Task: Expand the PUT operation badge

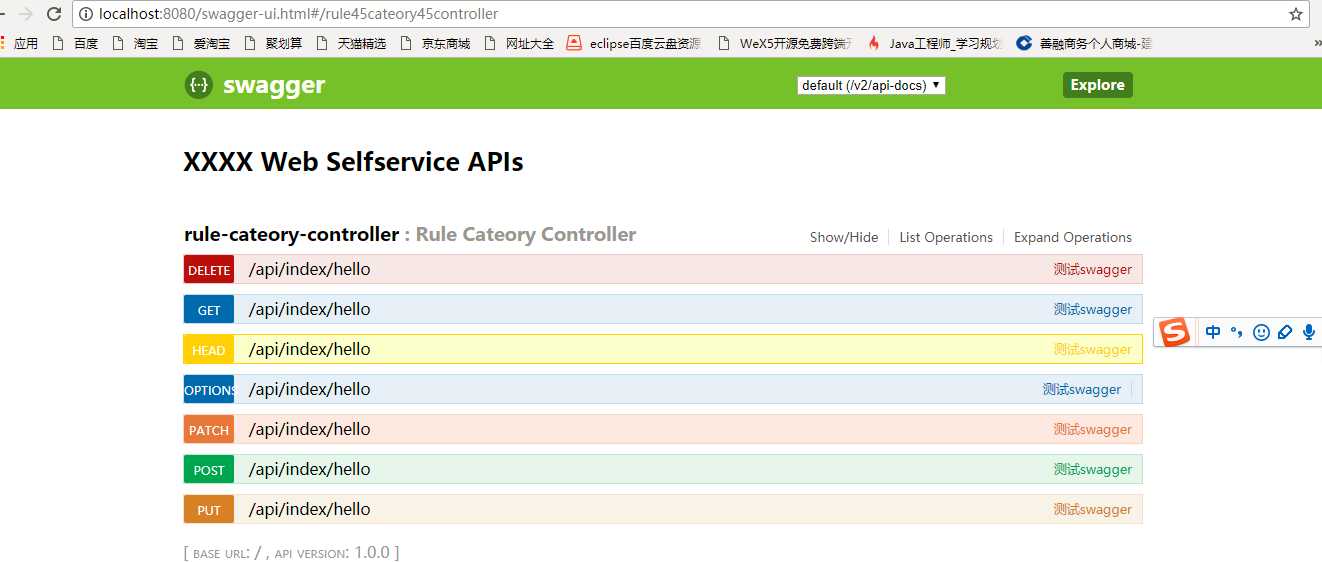Action: click(x=209, y=510)
